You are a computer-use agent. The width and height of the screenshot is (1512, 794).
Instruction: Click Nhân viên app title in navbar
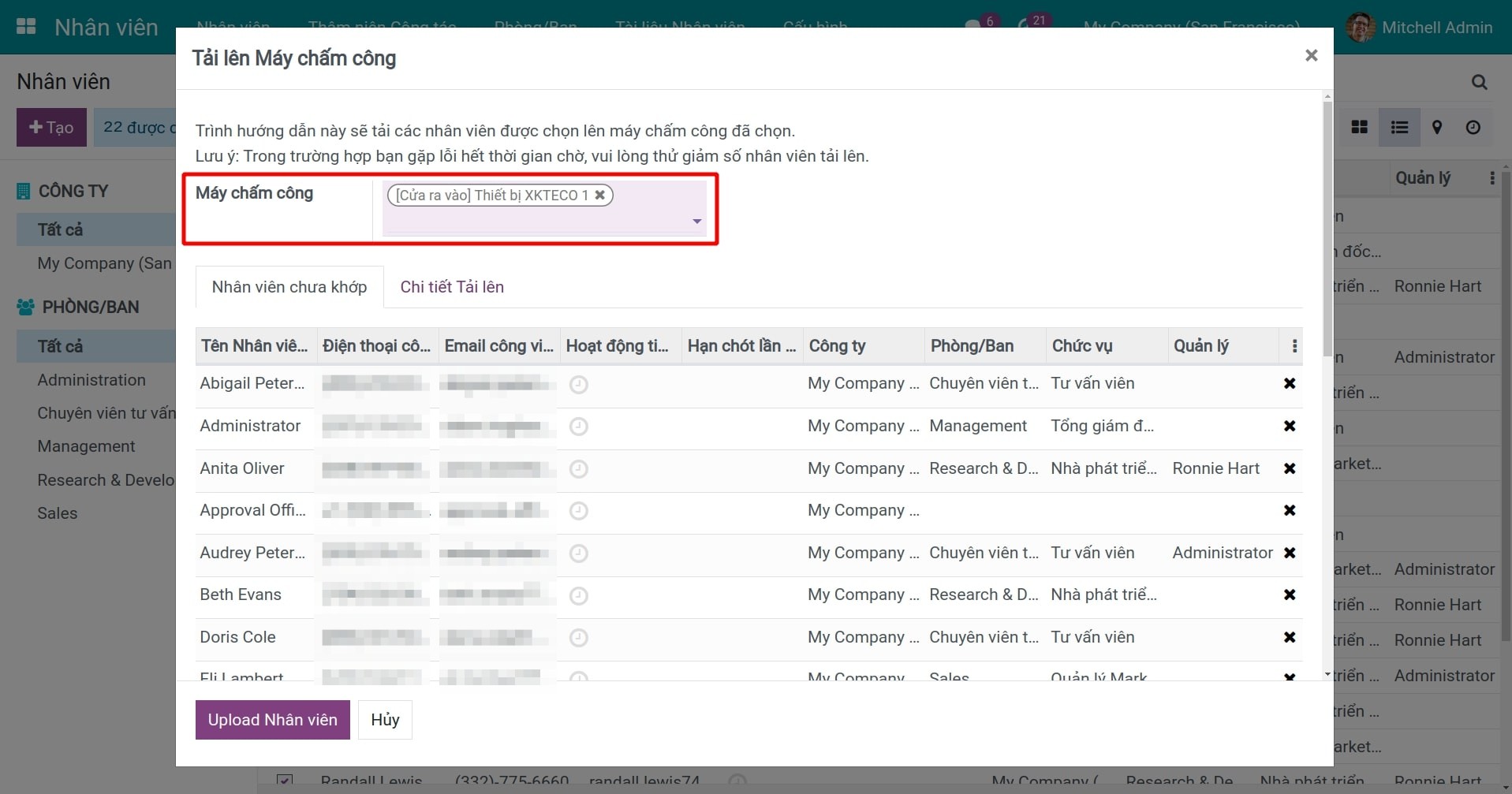point(106,28)
